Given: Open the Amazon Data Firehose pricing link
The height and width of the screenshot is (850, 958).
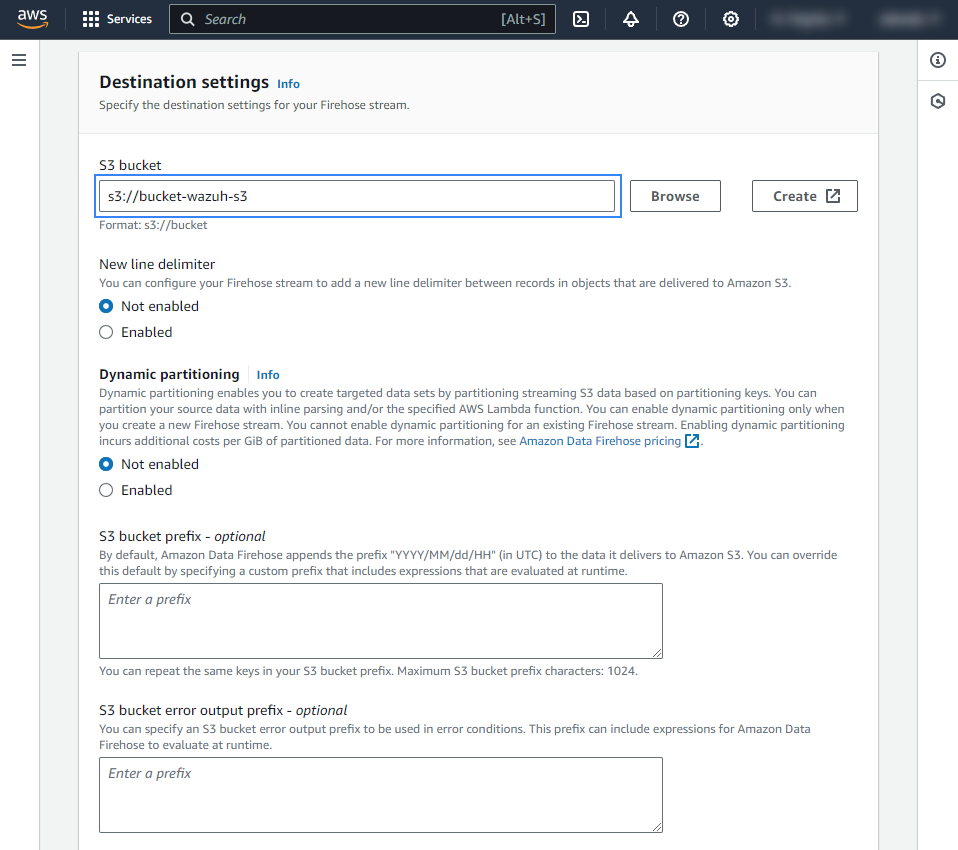Looking at the screenshot, I should click(x=600, y=441).
